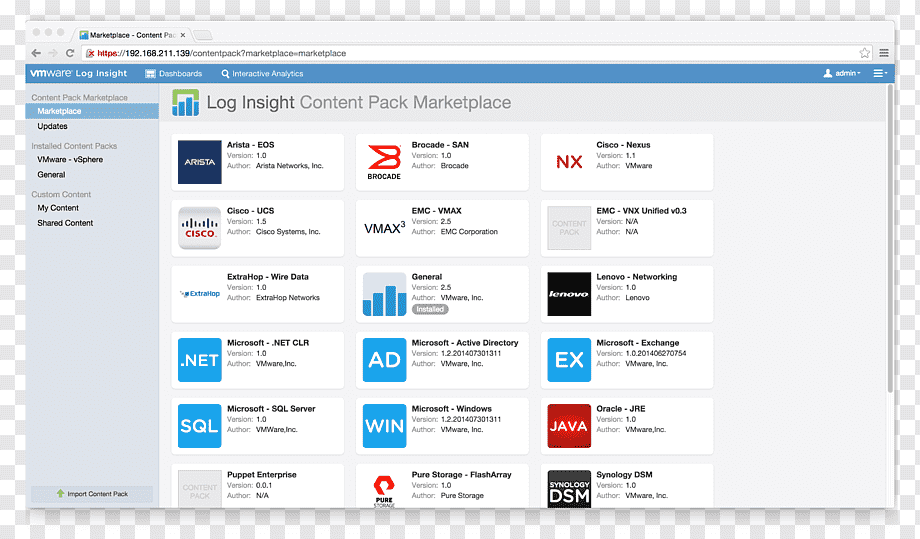920x539 pixels.
Task: Click the Microsoft - SQL Server title
Action: (271, 409)
